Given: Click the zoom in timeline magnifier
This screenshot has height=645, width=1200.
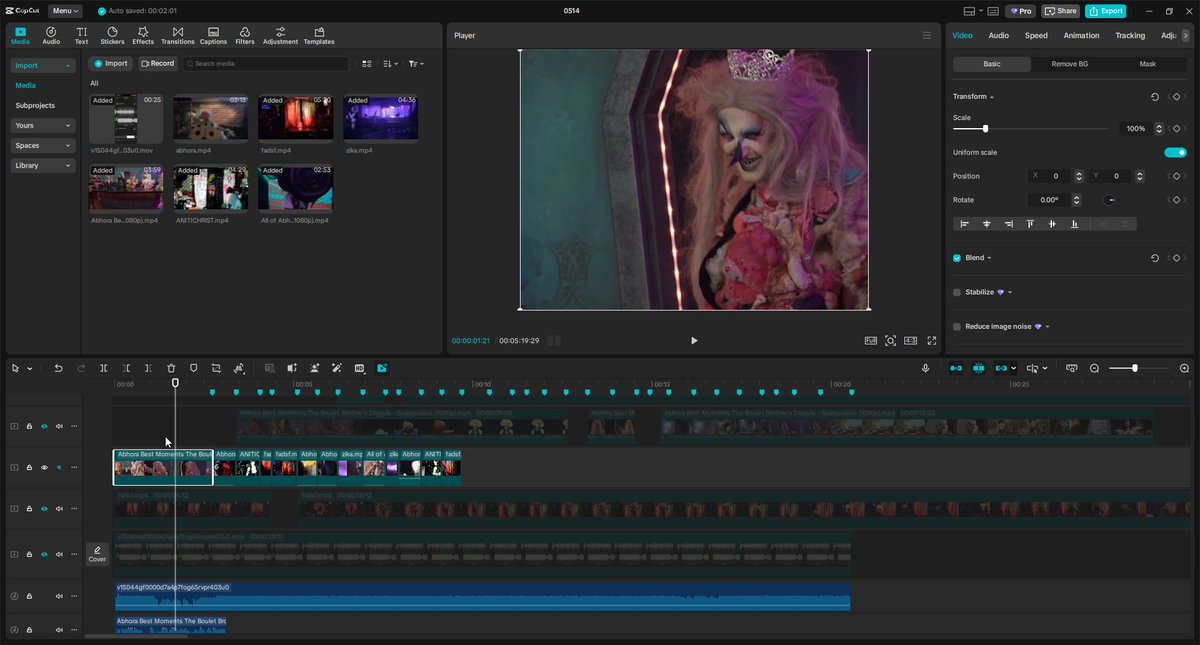Looking at the screenshot, I should pos(1185,368).
